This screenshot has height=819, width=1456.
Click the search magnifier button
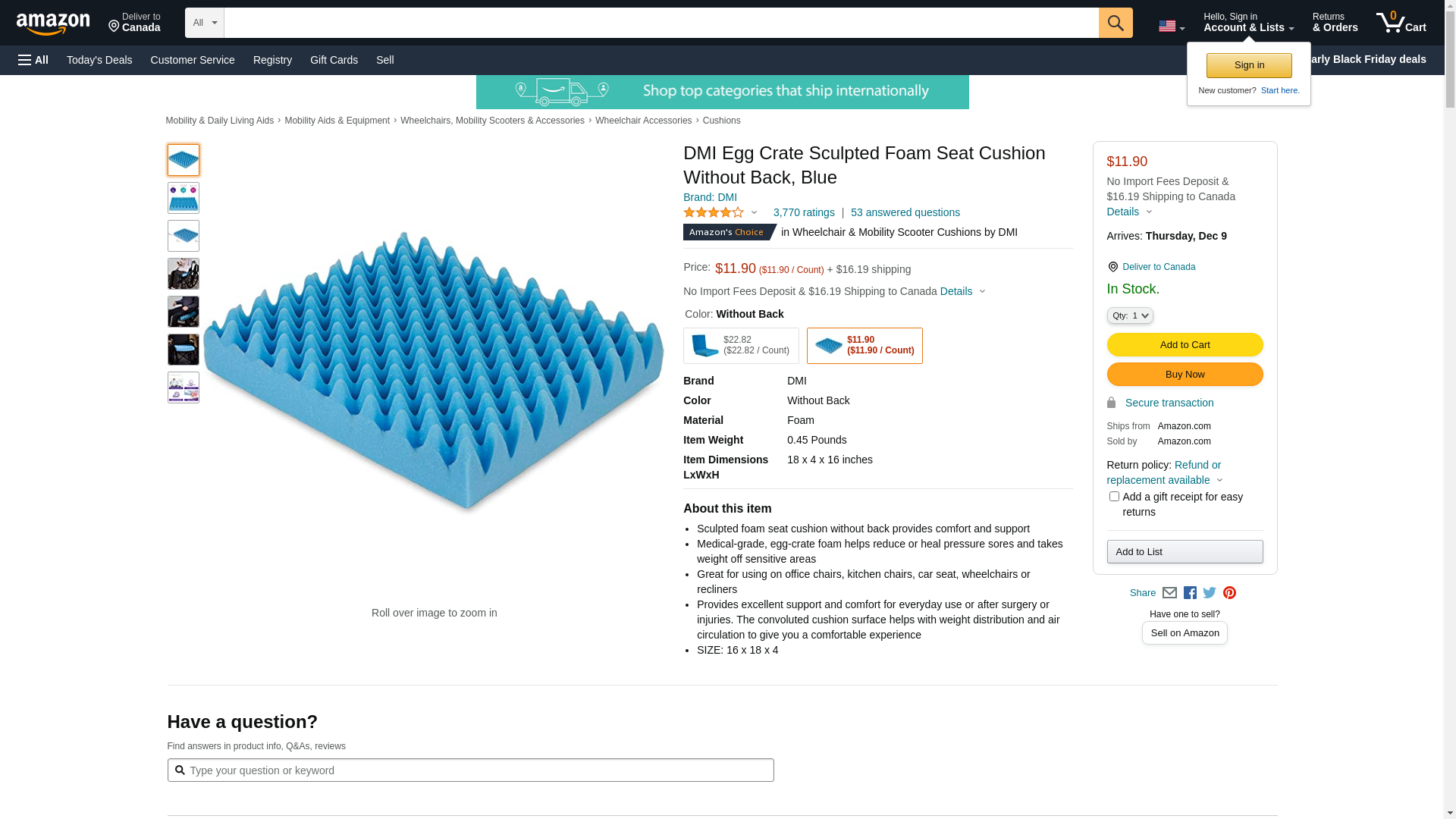(1115, 23)
